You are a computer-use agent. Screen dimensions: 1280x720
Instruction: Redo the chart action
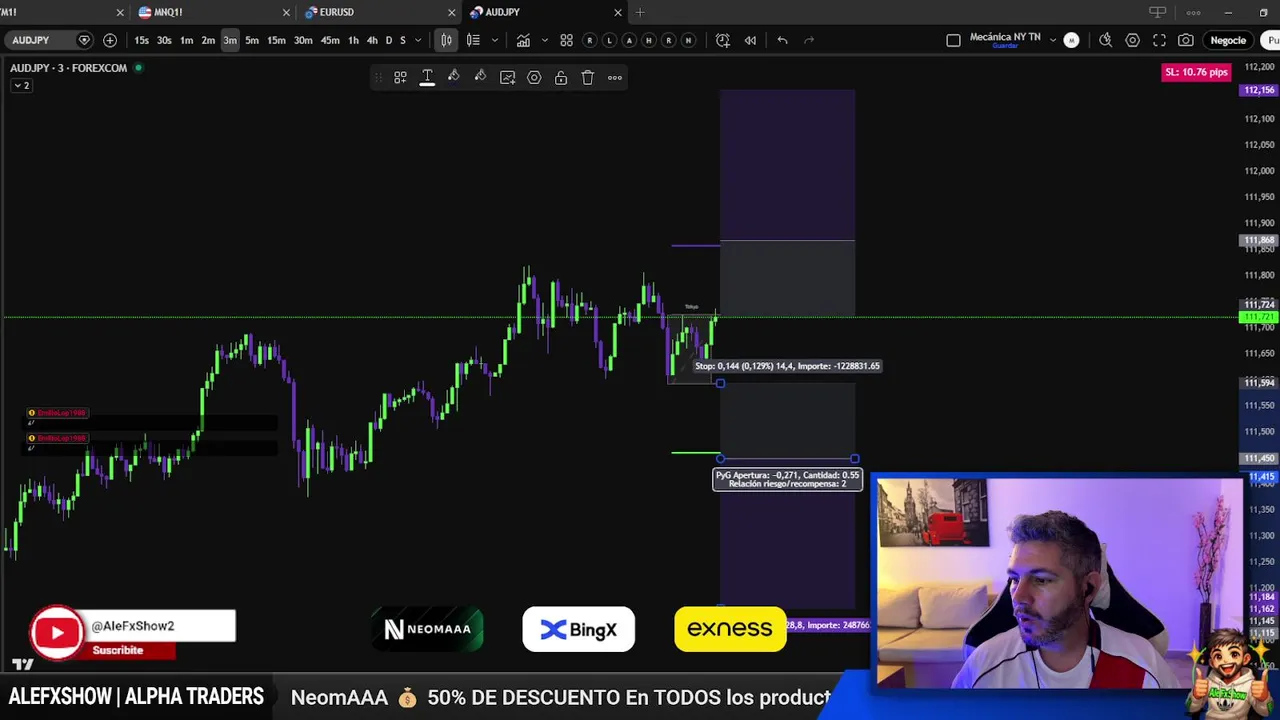(x=809, y=40)
